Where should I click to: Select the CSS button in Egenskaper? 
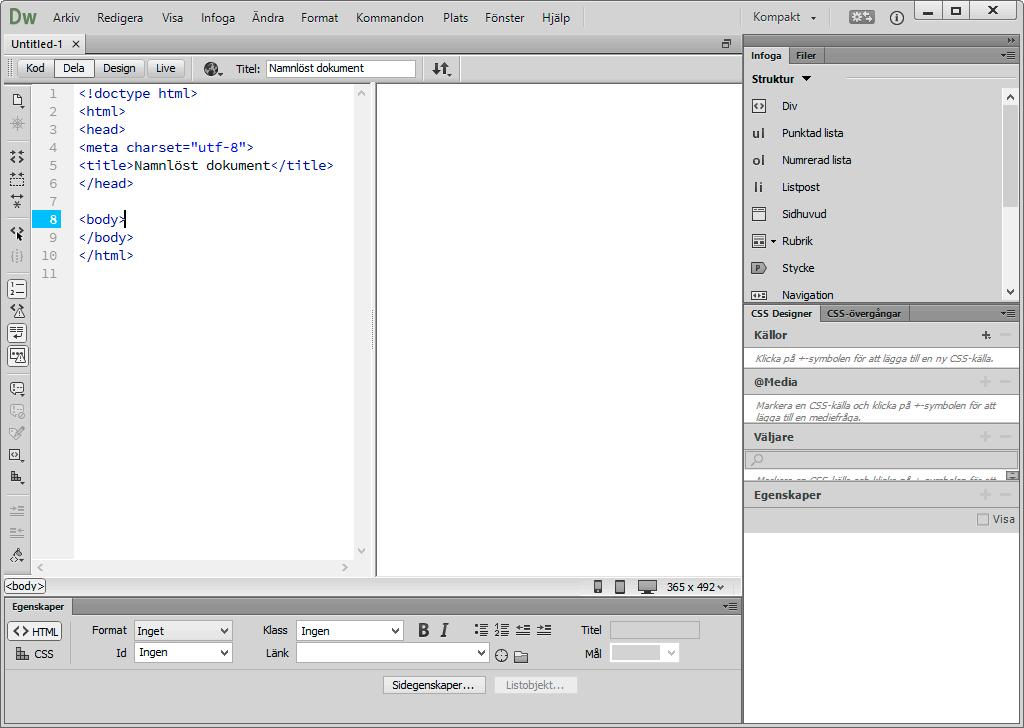pos(35,654)
